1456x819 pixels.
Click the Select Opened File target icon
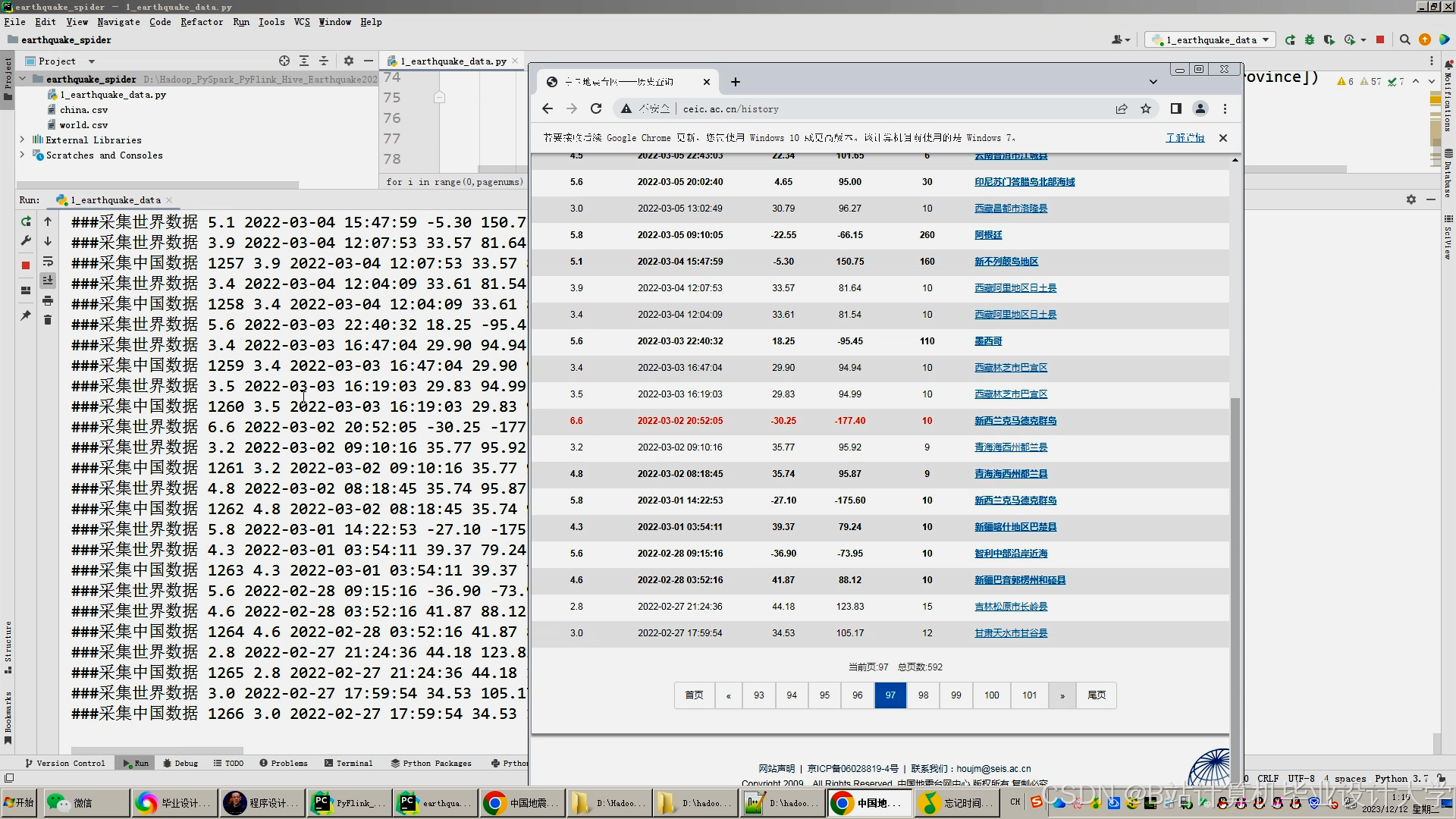tap(284, 61)
